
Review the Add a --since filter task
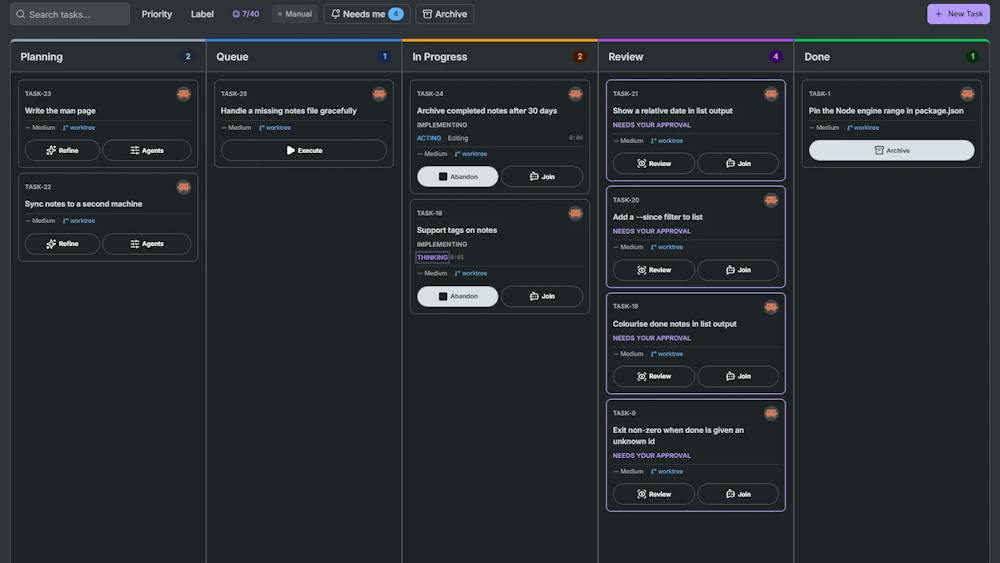coord(654,270)
